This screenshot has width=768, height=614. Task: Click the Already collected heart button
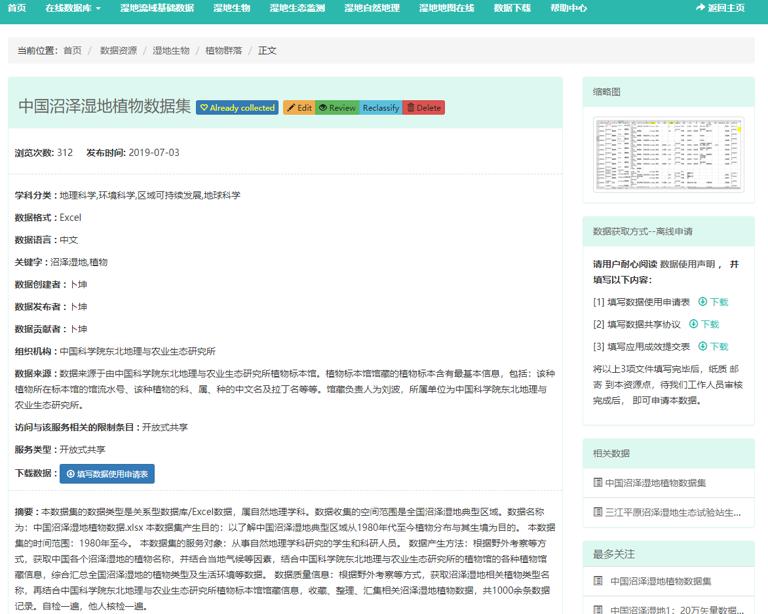coord(237,108)
